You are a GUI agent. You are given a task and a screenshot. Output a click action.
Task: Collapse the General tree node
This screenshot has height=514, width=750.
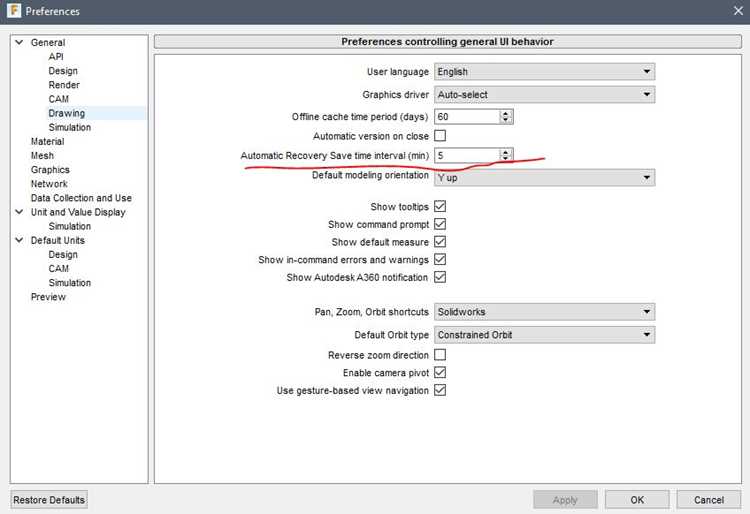(x=19, y=43)
